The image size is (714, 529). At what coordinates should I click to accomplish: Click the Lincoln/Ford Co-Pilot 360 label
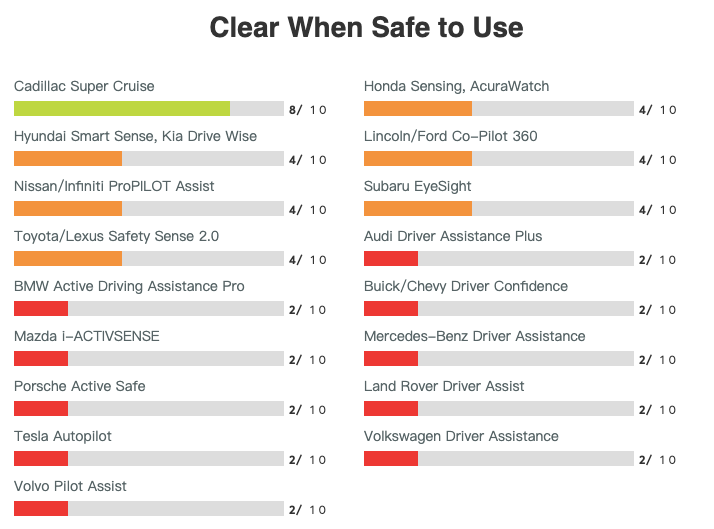(x=450, y=137)
